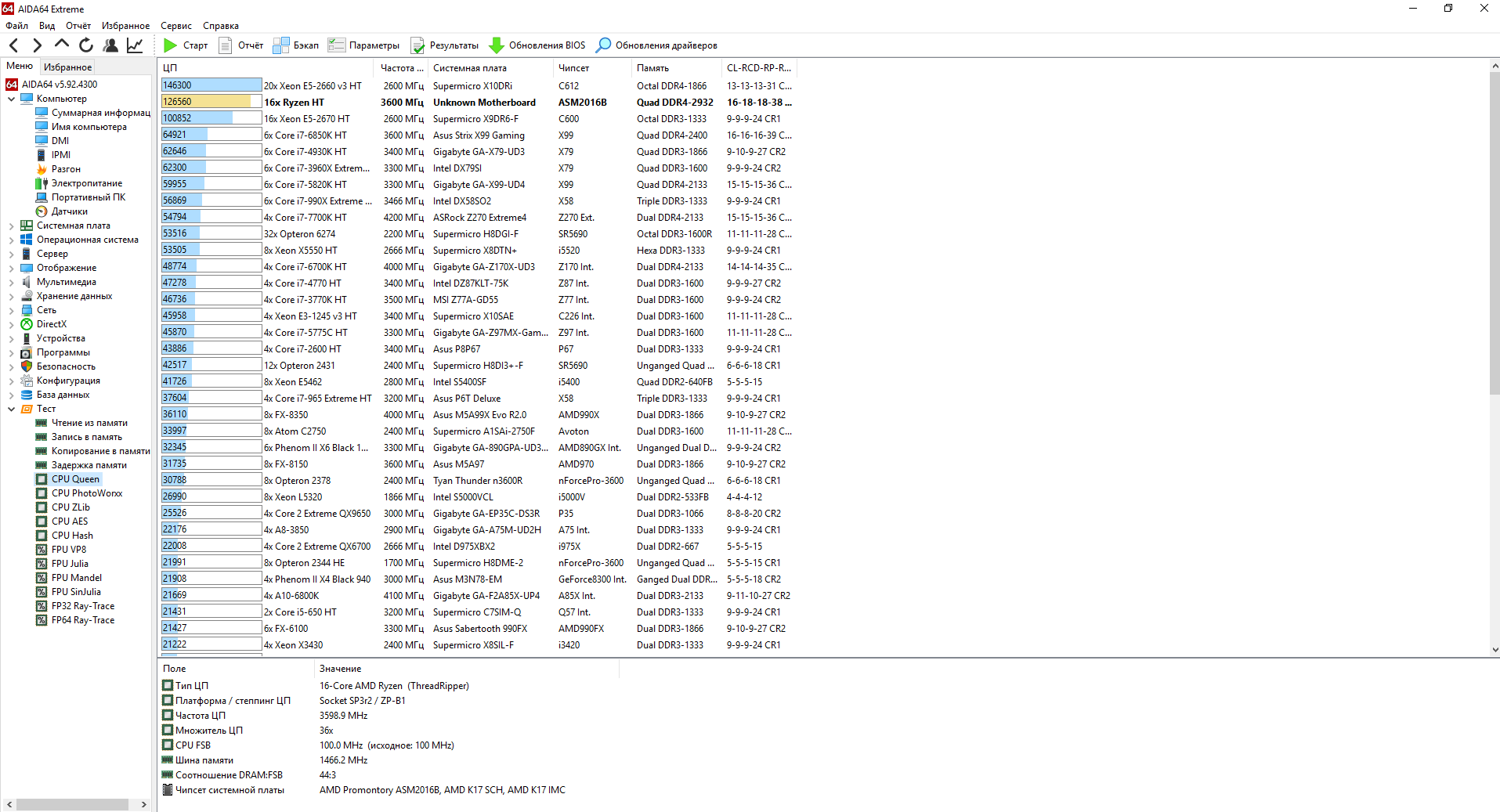
Task: Open Результаты toolbar button
Action: pyautogui.click(x=444, y=45)
